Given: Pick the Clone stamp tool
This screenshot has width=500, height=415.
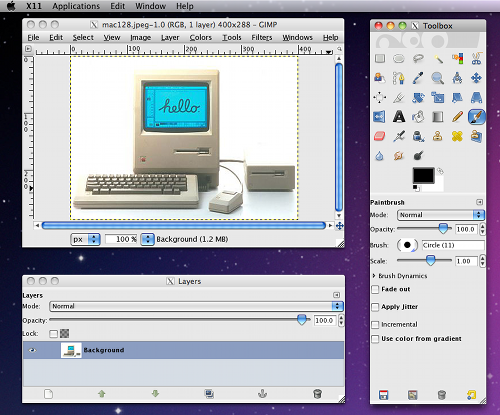Looking at the screenshot, I should (438, 136).
